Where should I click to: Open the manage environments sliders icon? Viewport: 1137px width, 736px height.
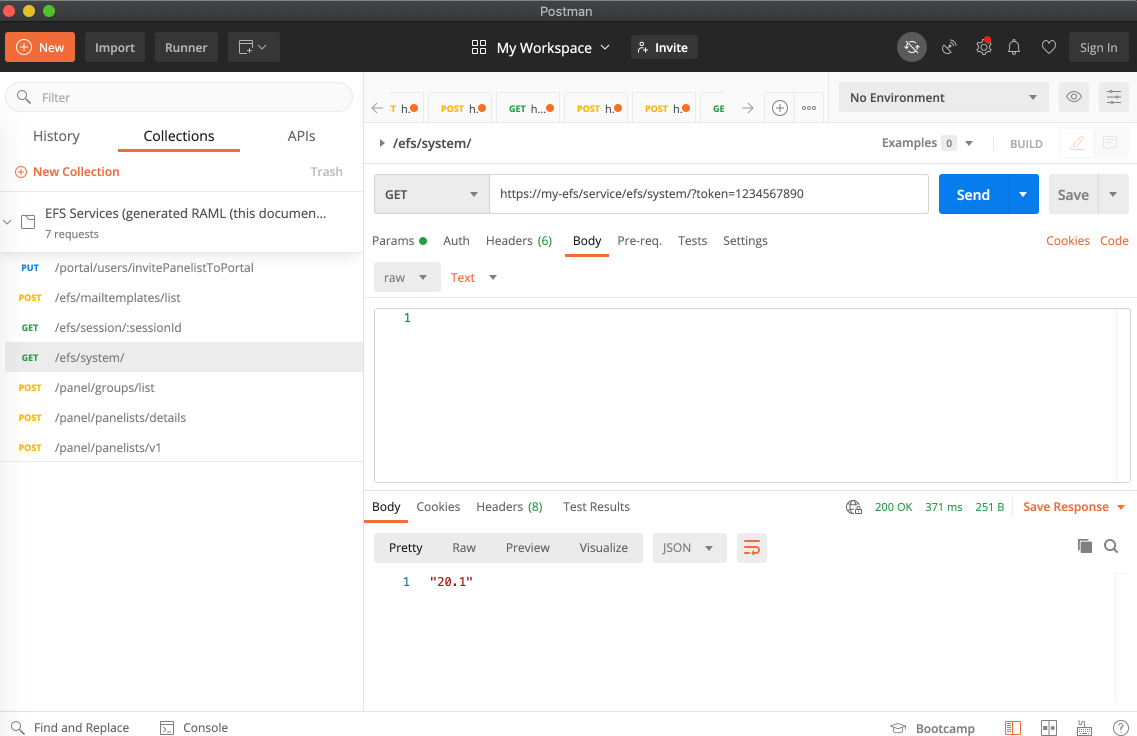1114,97
